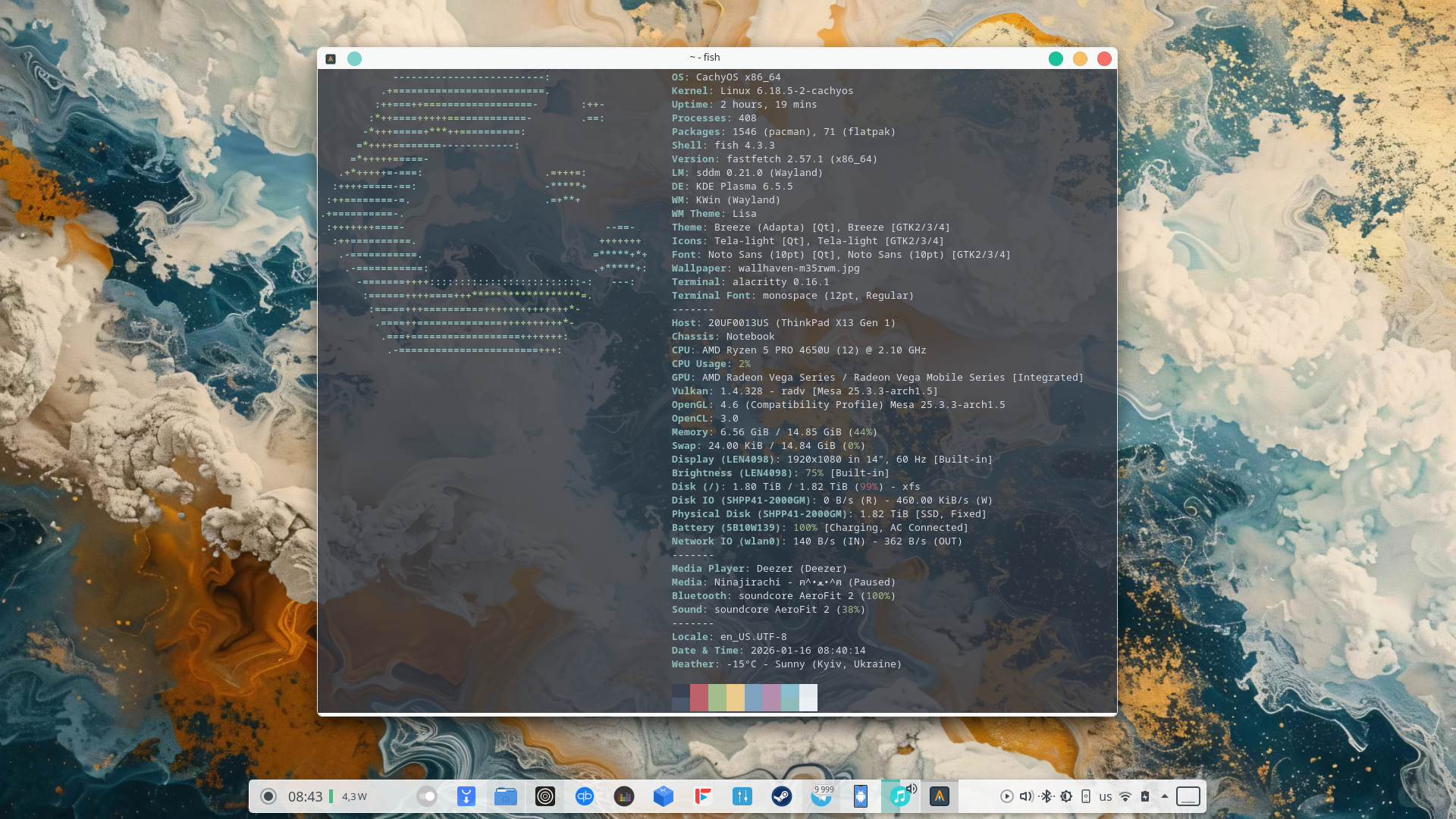Click the show desktop button
Image resolution: width=1456 pixels, height=819 pixels.
[1188, 796]
